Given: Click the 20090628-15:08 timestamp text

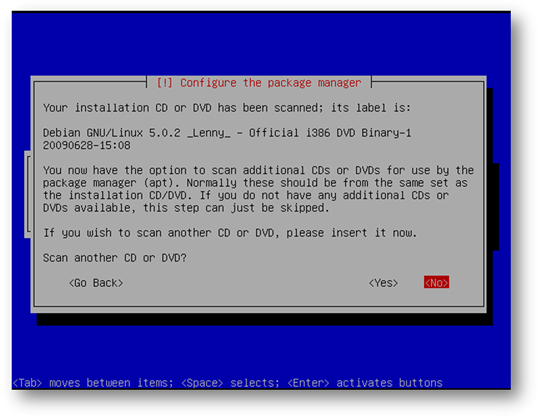Looking at the screenshot, I should pos(86,146).
